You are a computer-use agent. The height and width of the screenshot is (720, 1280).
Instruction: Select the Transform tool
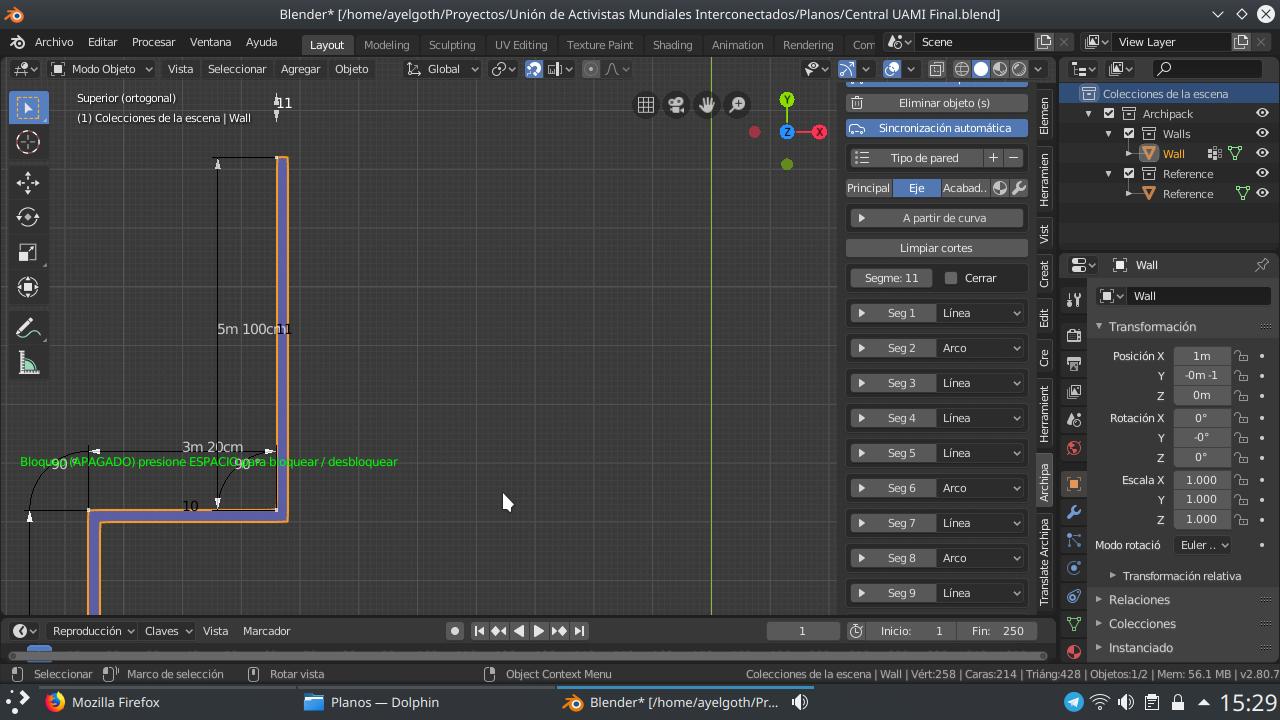(x=28, y=287)
